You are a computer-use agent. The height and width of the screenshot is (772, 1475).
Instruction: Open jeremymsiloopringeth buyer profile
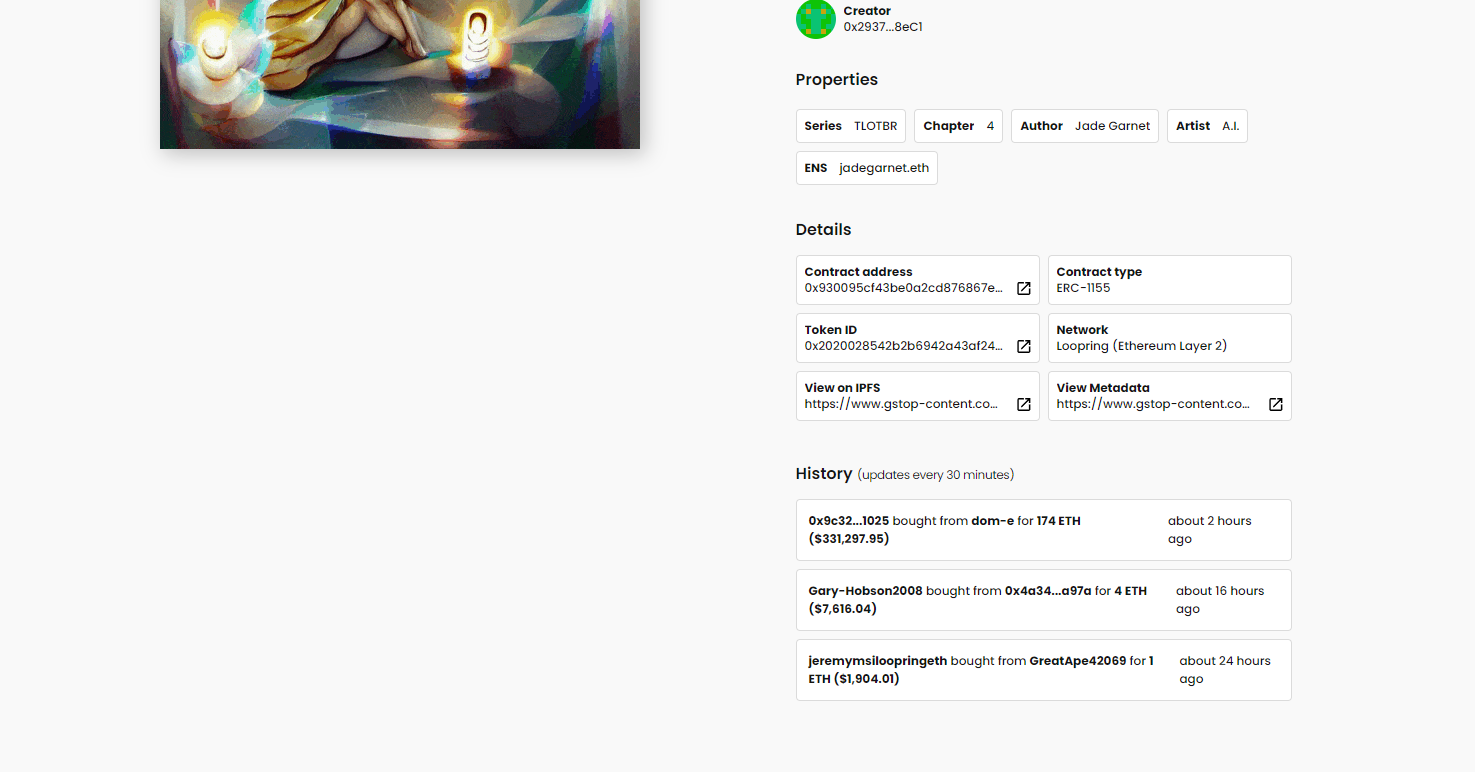click(877, 661)
